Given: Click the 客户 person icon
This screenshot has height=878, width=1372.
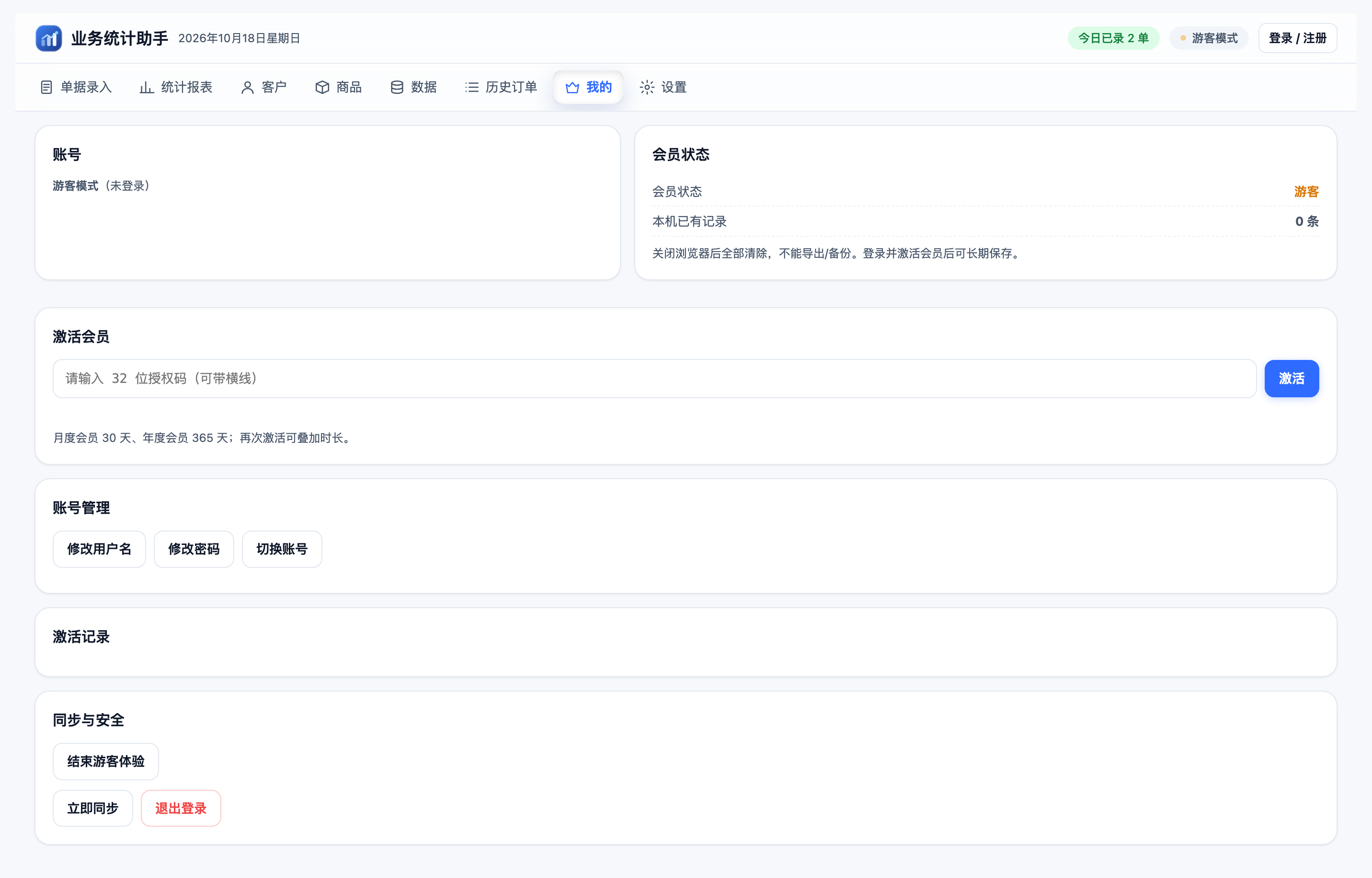Looking at the screenshot, I should pos(247,87).
